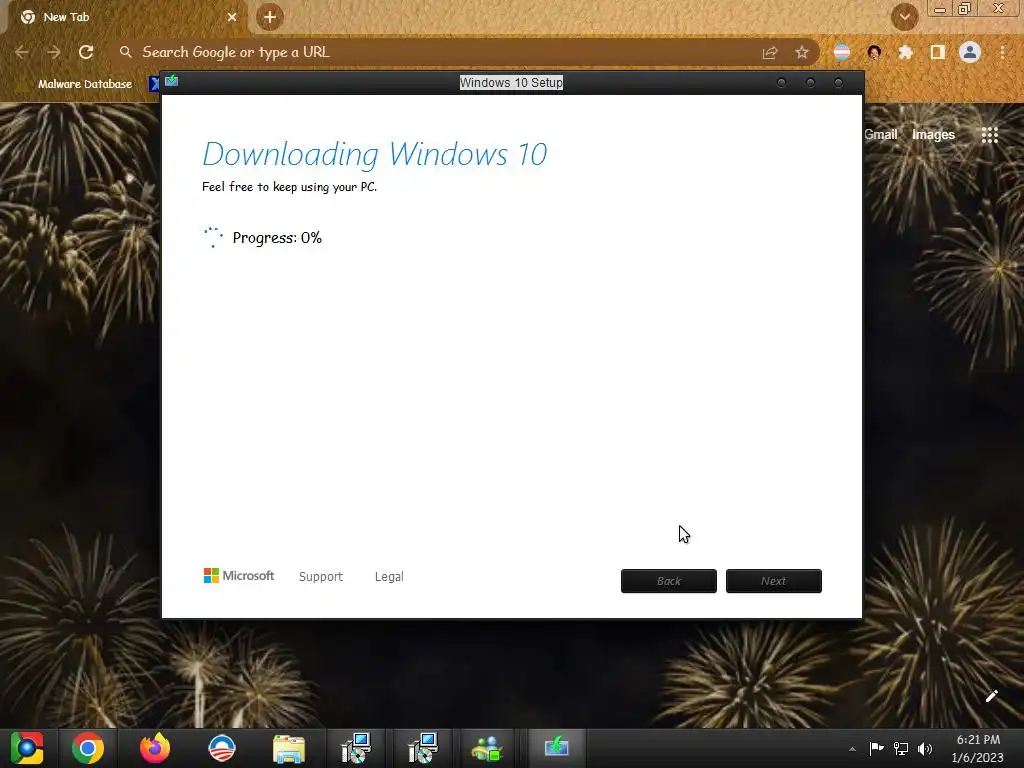Click the Legal link in setup
The image size is (1024, 768).
389,577
